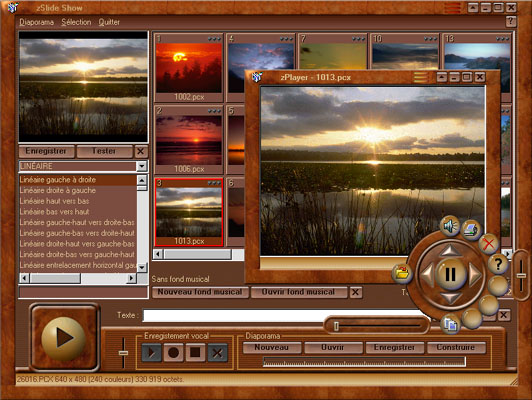
Task: Start vocal recording with the record circle
Action: (x=173, y=353)
